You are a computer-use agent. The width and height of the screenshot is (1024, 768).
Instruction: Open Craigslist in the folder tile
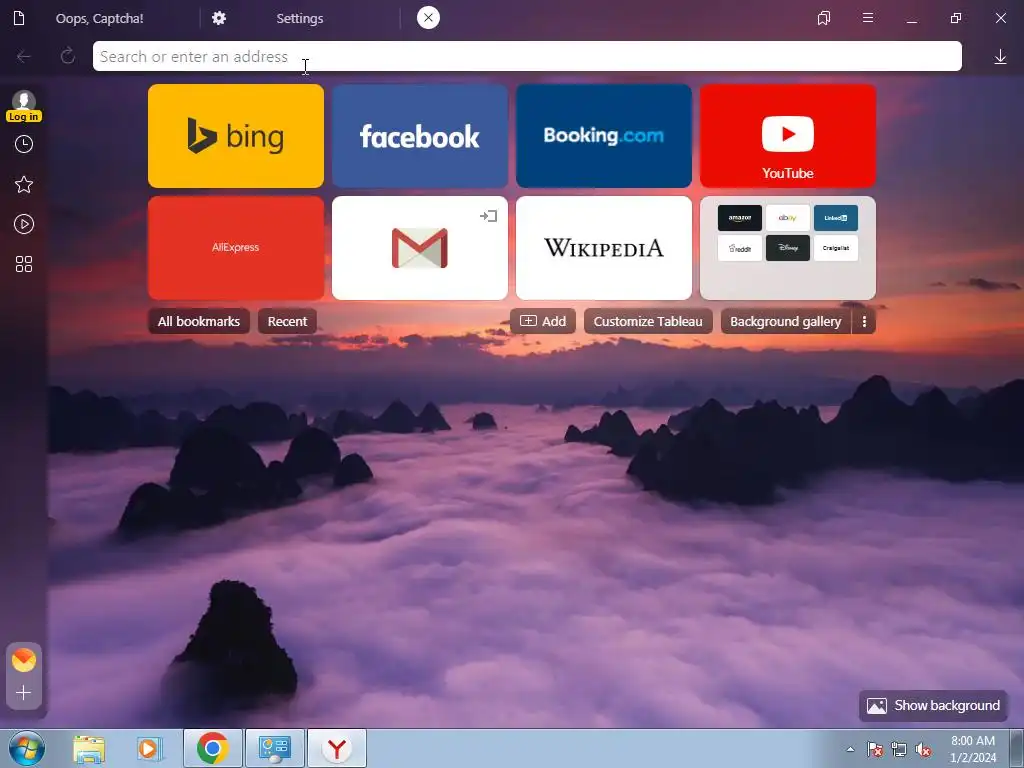pos(836,248)
